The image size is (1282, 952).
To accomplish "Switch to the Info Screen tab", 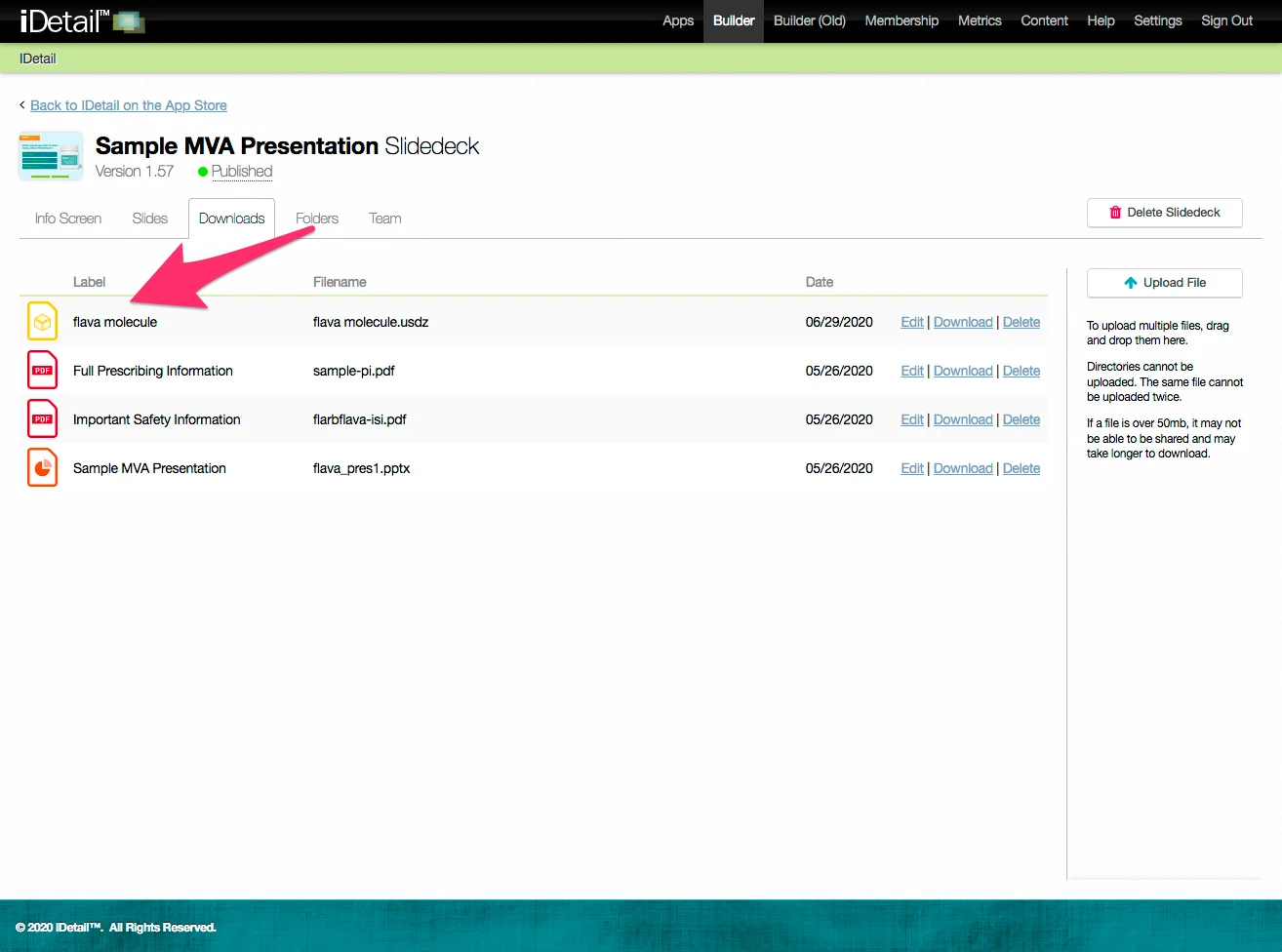I will click(68, 218).
